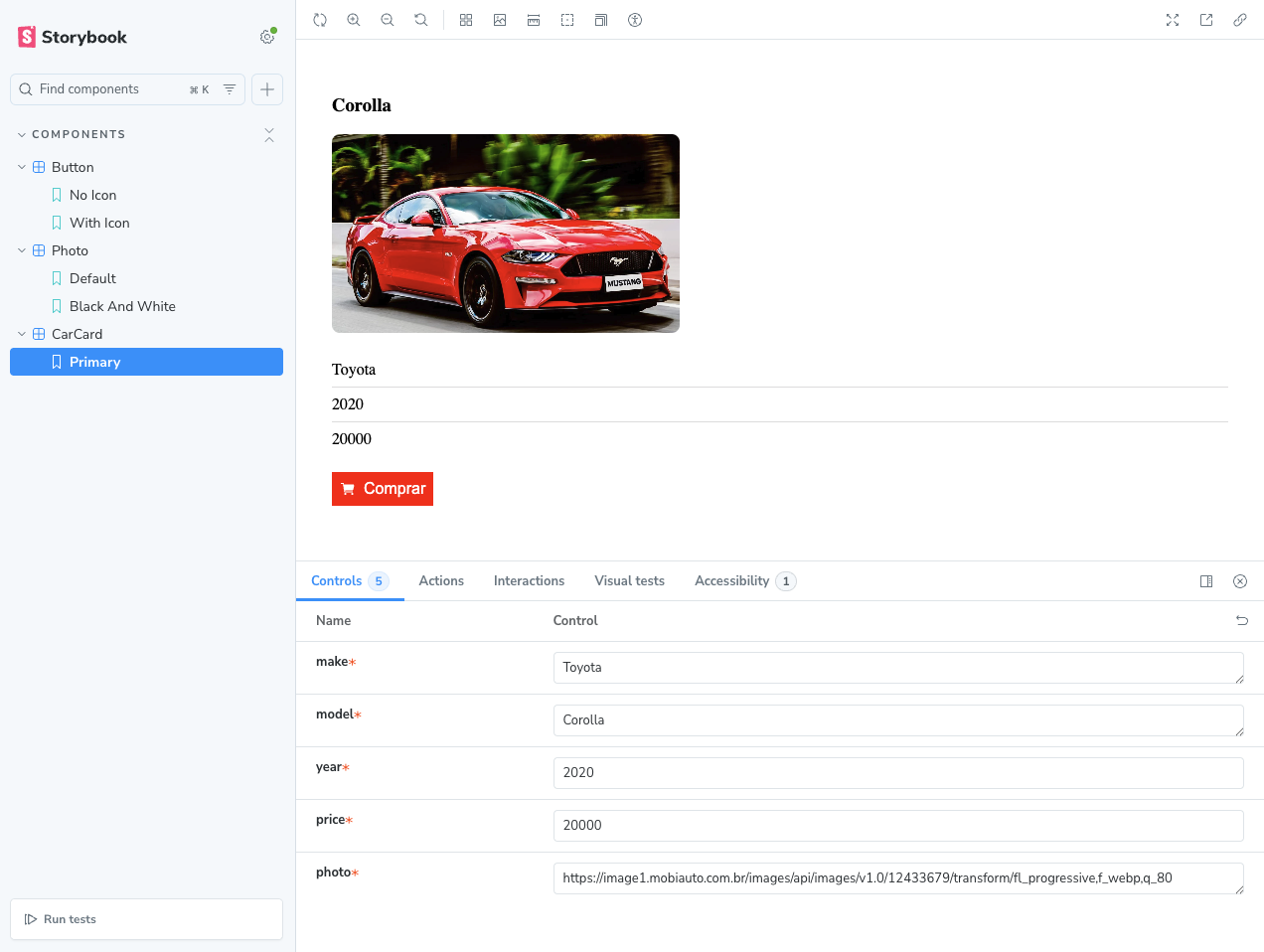Click the Mustang car photo
Screen dimensions: 1264x952
[506, 234]
